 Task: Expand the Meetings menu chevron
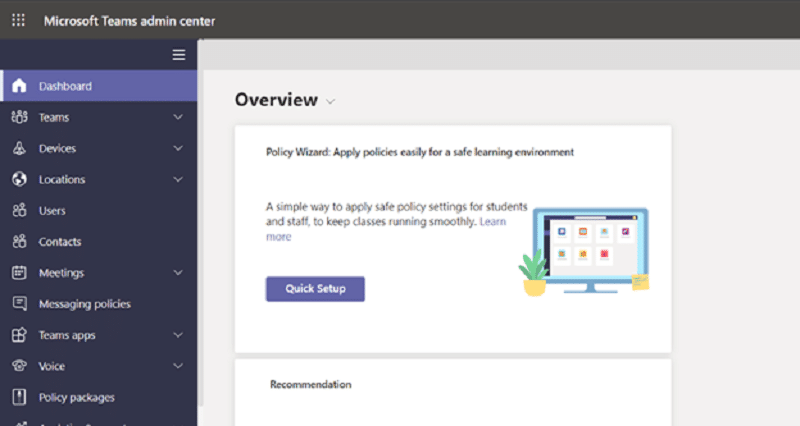[178, 273]
